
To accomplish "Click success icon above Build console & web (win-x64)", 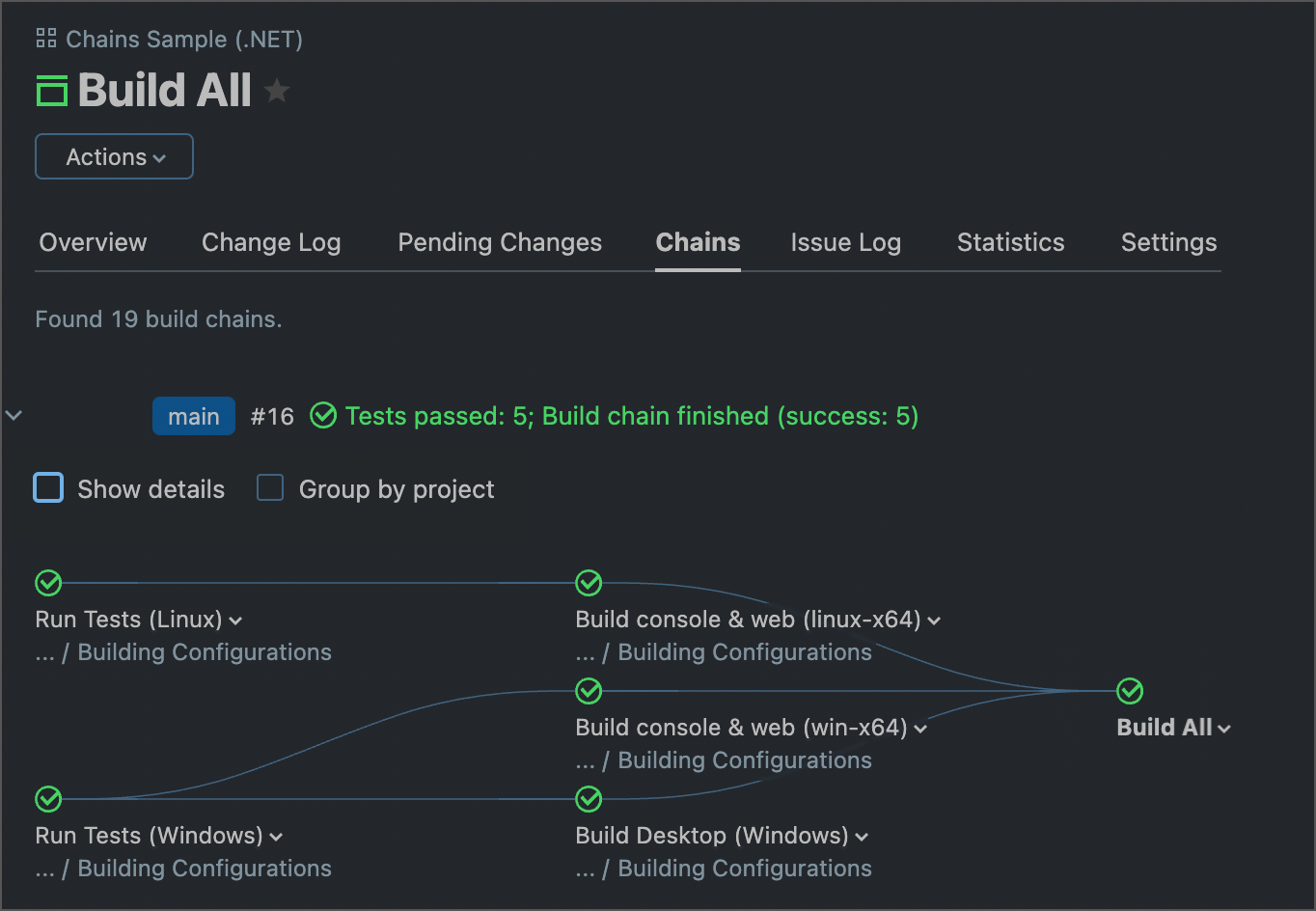I will pos(589,691).
